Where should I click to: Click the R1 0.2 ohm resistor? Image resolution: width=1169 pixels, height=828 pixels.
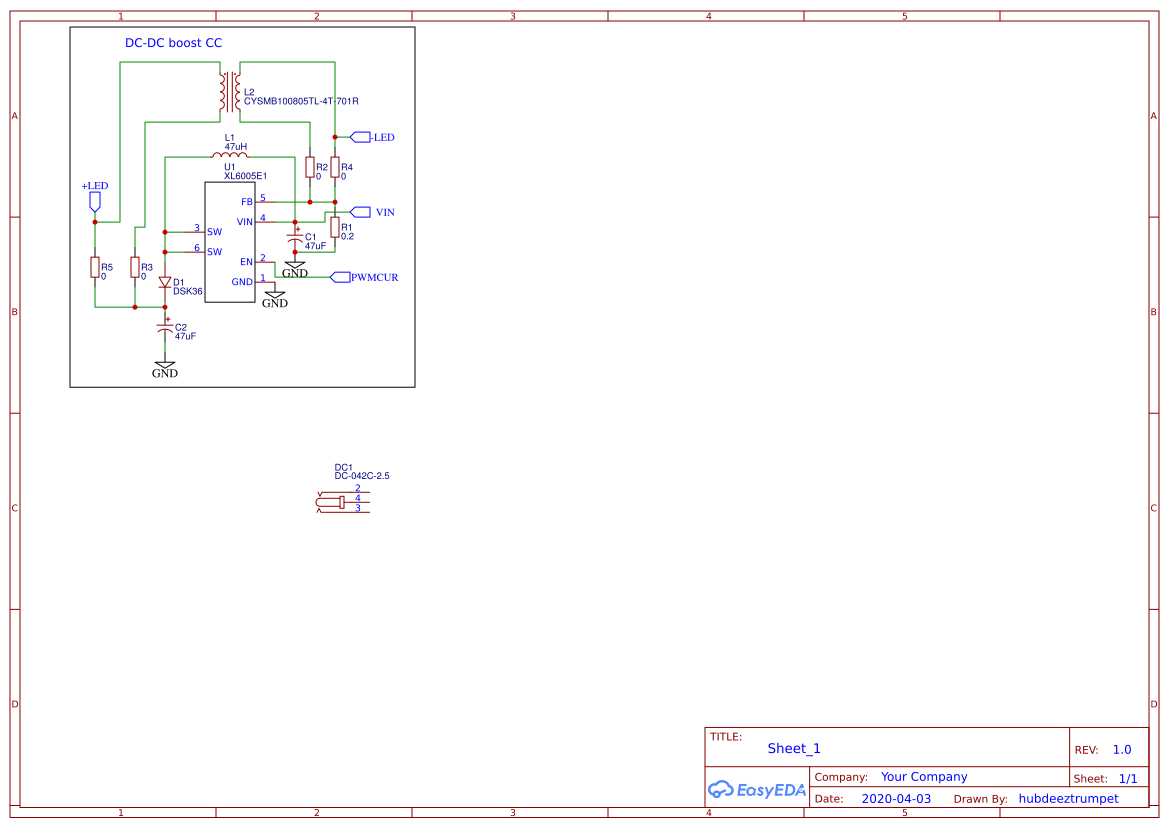pos(335,228)
